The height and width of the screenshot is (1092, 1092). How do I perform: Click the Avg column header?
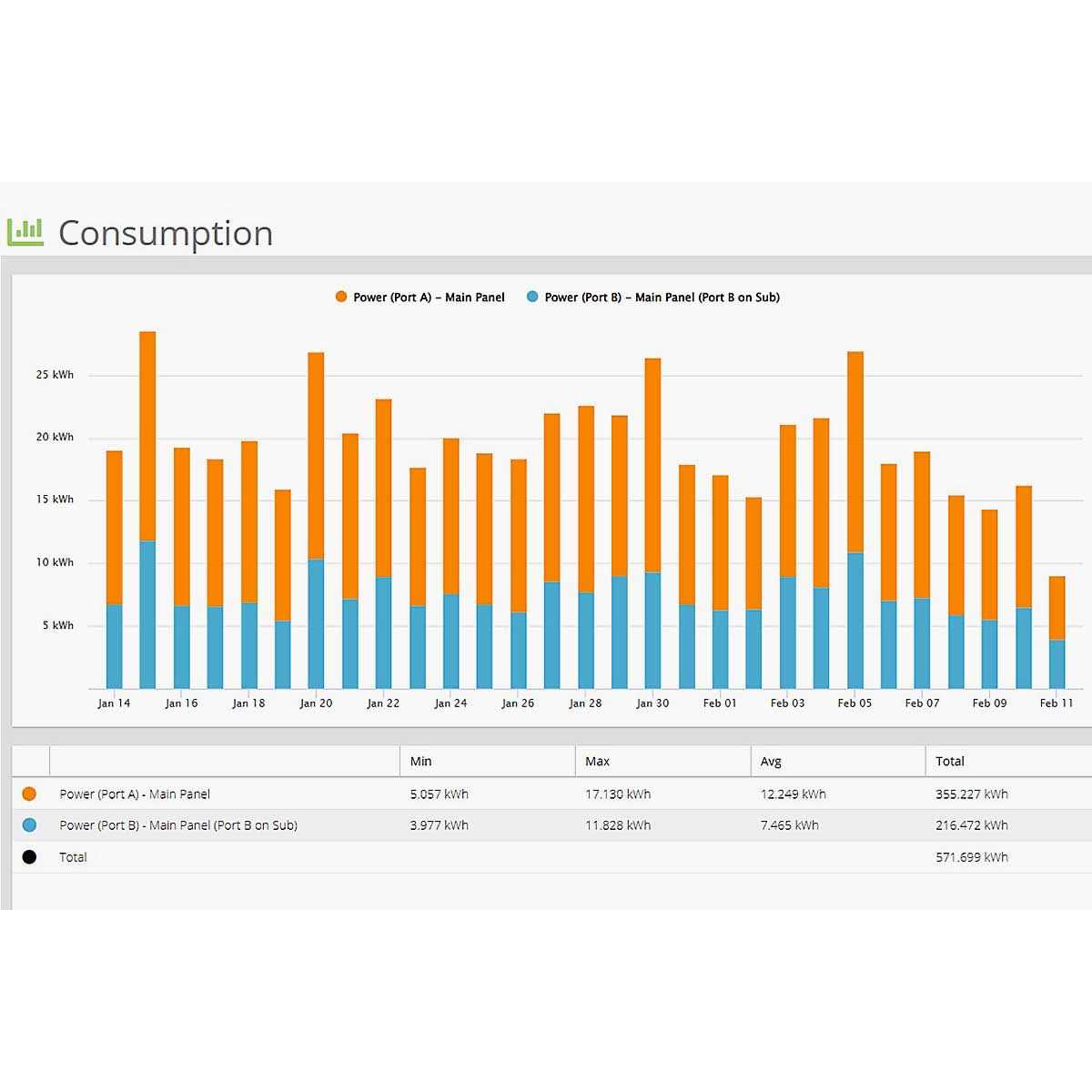[771, 761]
